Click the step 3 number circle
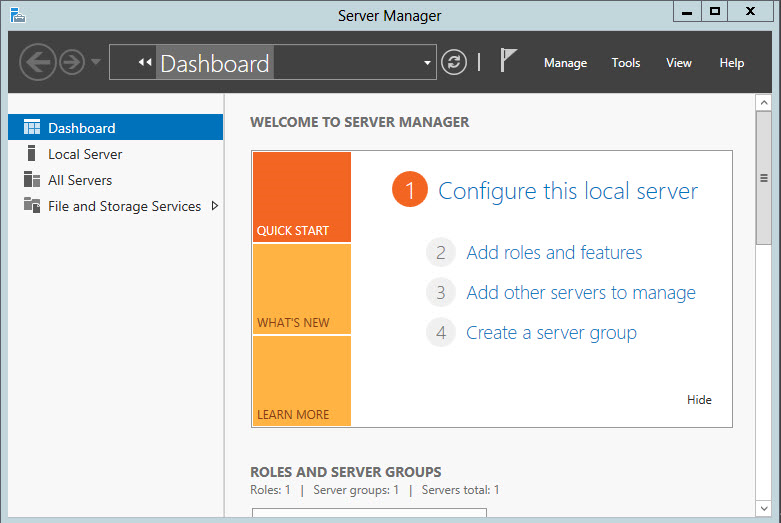Screen dimensions: 781x523 [441, 292]
